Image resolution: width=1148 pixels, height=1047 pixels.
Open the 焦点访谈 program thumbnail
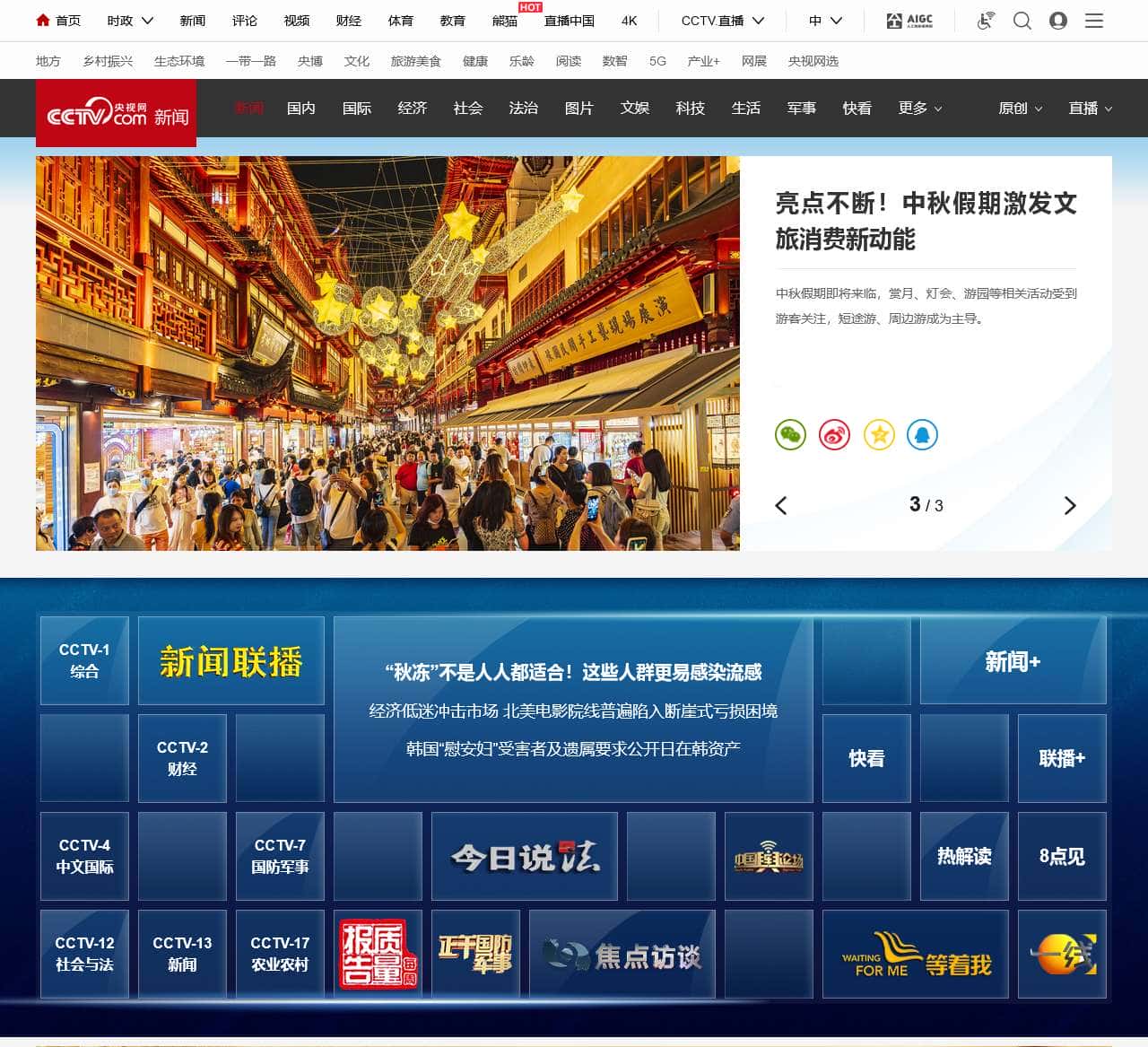point(621,954)
